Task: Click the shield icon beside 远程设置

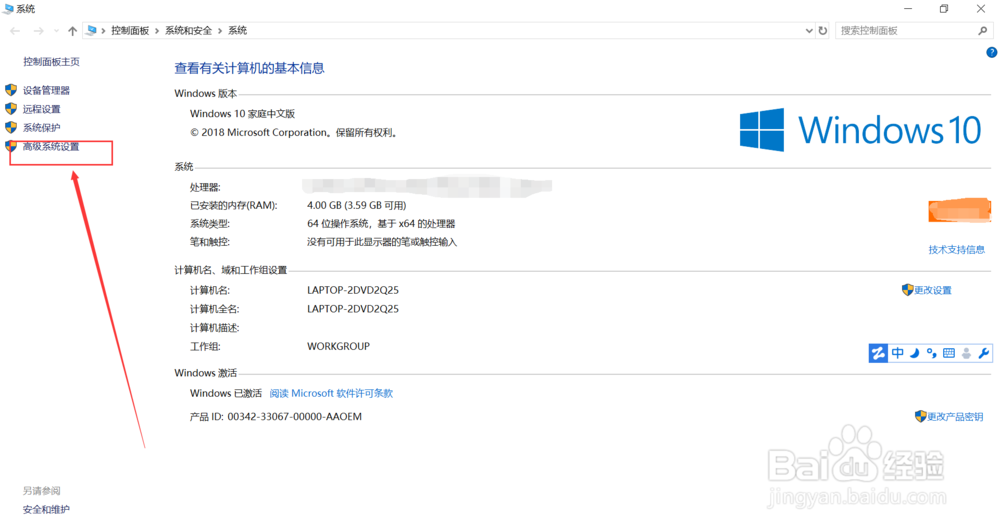Action: tap(11, 108)
